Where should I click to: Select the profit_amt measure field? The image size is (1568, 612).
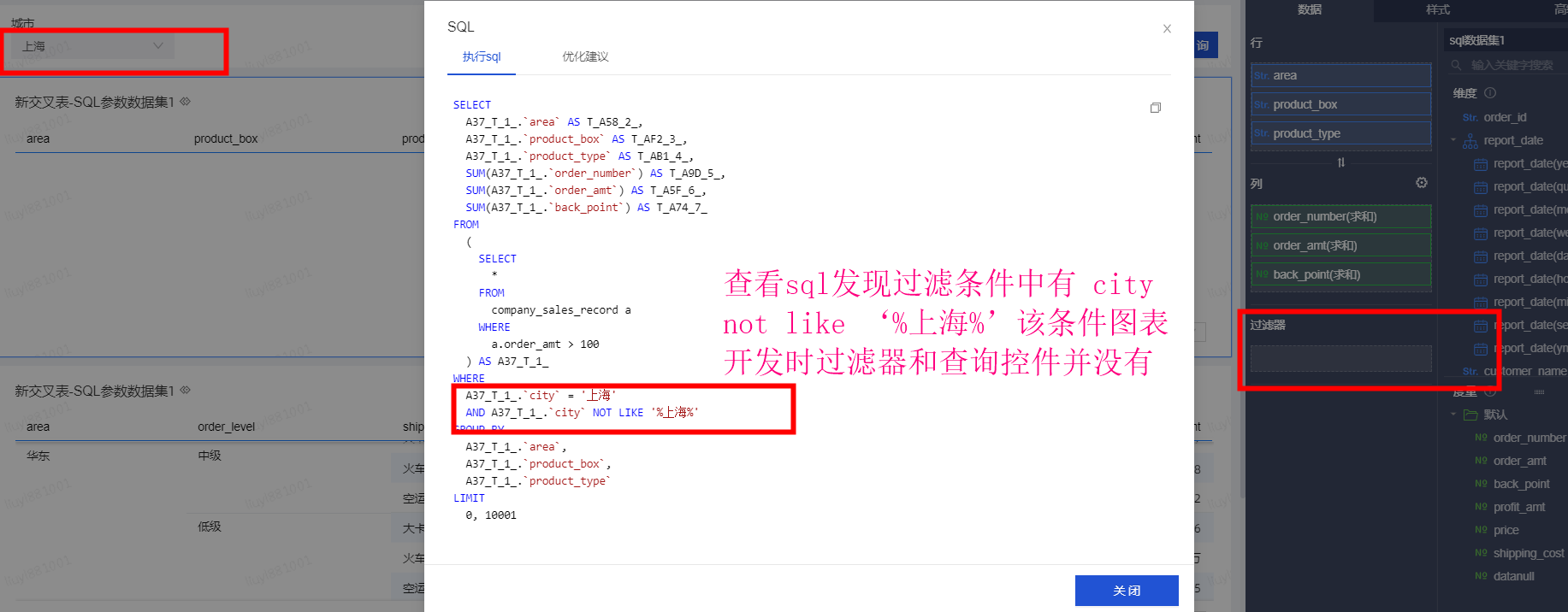(1518, 507)
